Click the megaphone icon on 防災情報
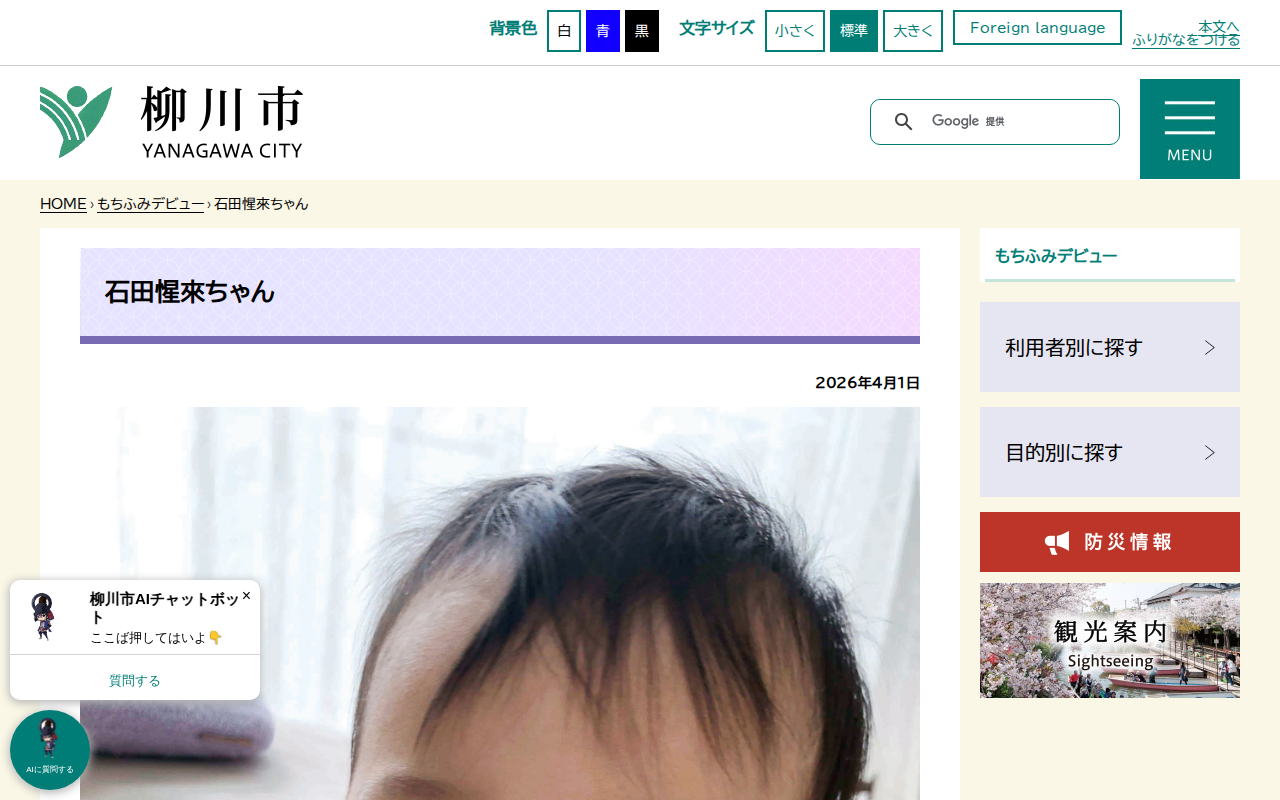Viewport: 1280px width, 800px height. (x=1058, y=542)
